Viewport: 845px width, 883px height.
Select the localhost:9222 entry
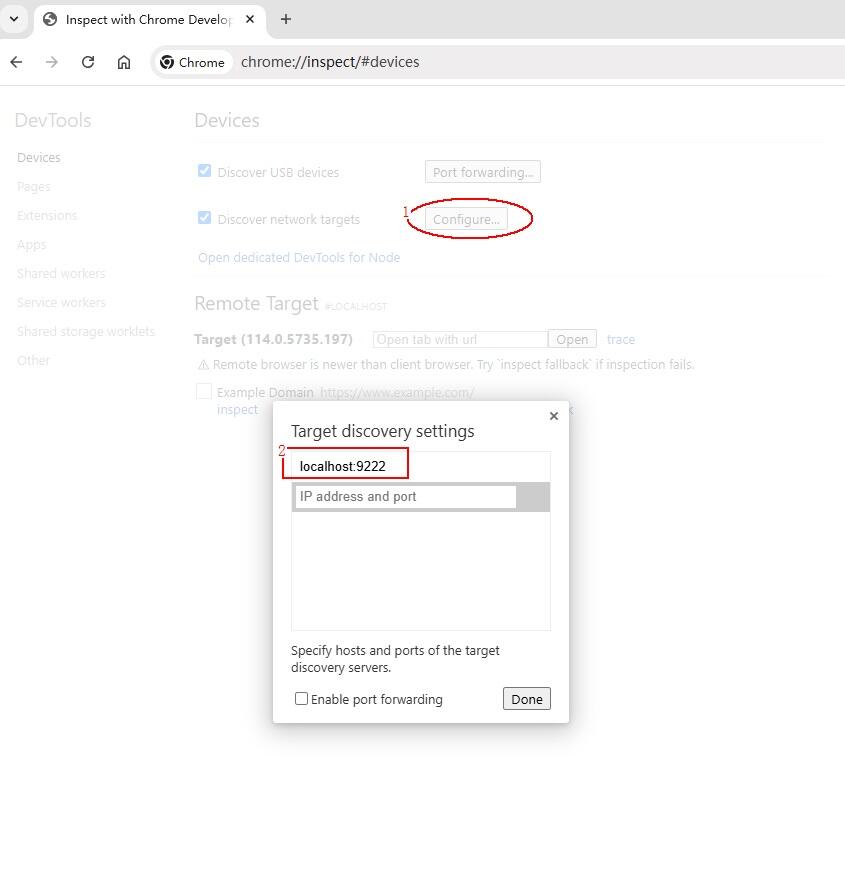click(x=343, y=466)
